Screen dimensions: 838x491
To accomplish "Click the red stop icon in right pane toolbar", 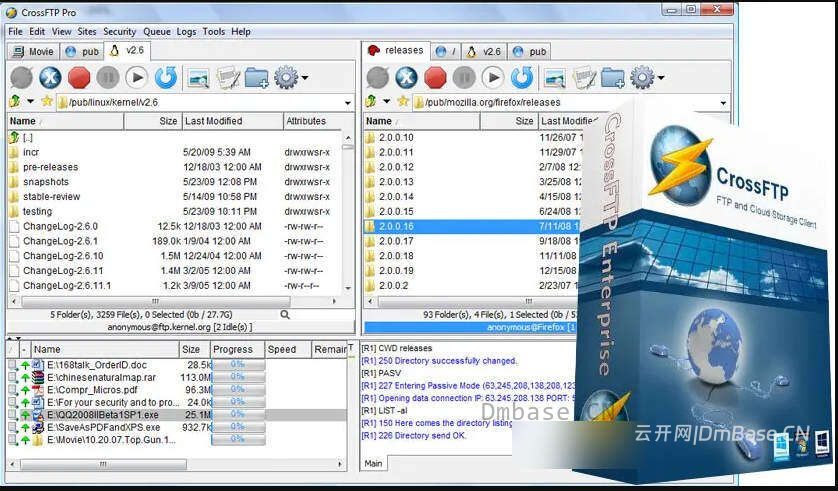I will (x=435, y=78).
